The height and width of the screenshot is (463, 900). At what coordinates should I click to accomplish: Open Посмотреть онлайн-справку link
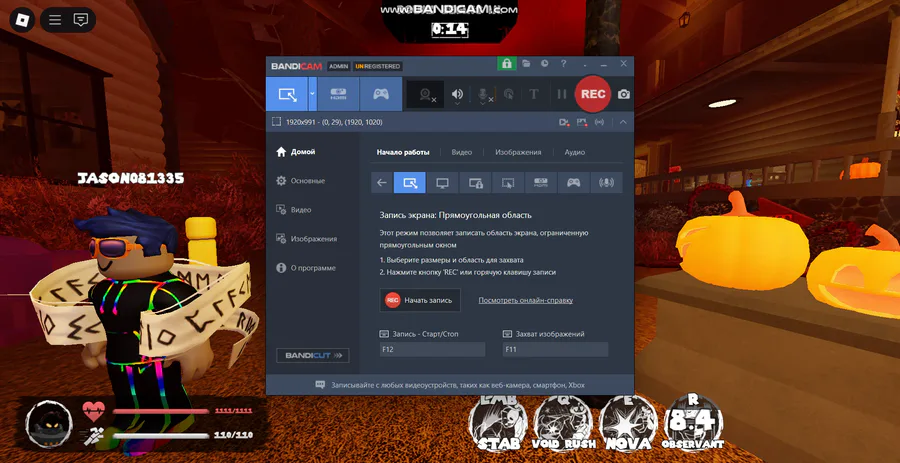tap(526, 300)
